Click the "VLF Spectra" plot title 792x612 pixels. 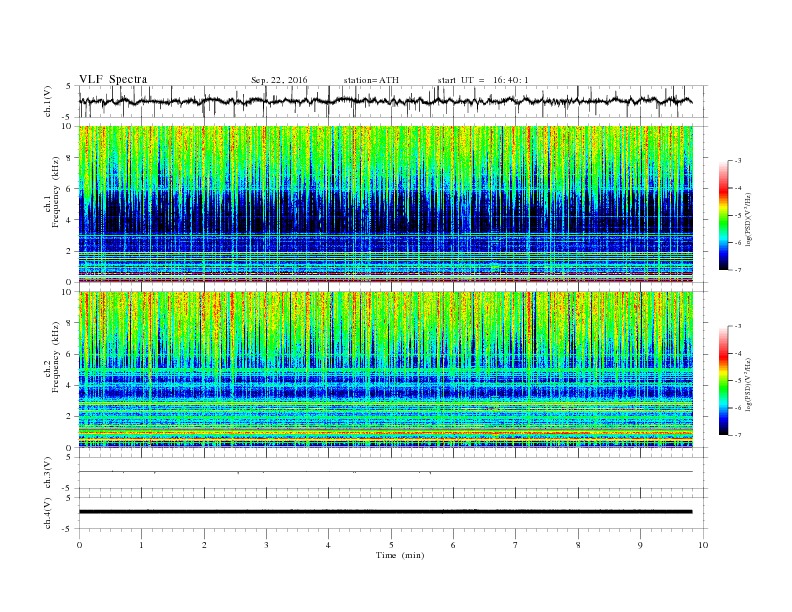[x=113, y=79]
